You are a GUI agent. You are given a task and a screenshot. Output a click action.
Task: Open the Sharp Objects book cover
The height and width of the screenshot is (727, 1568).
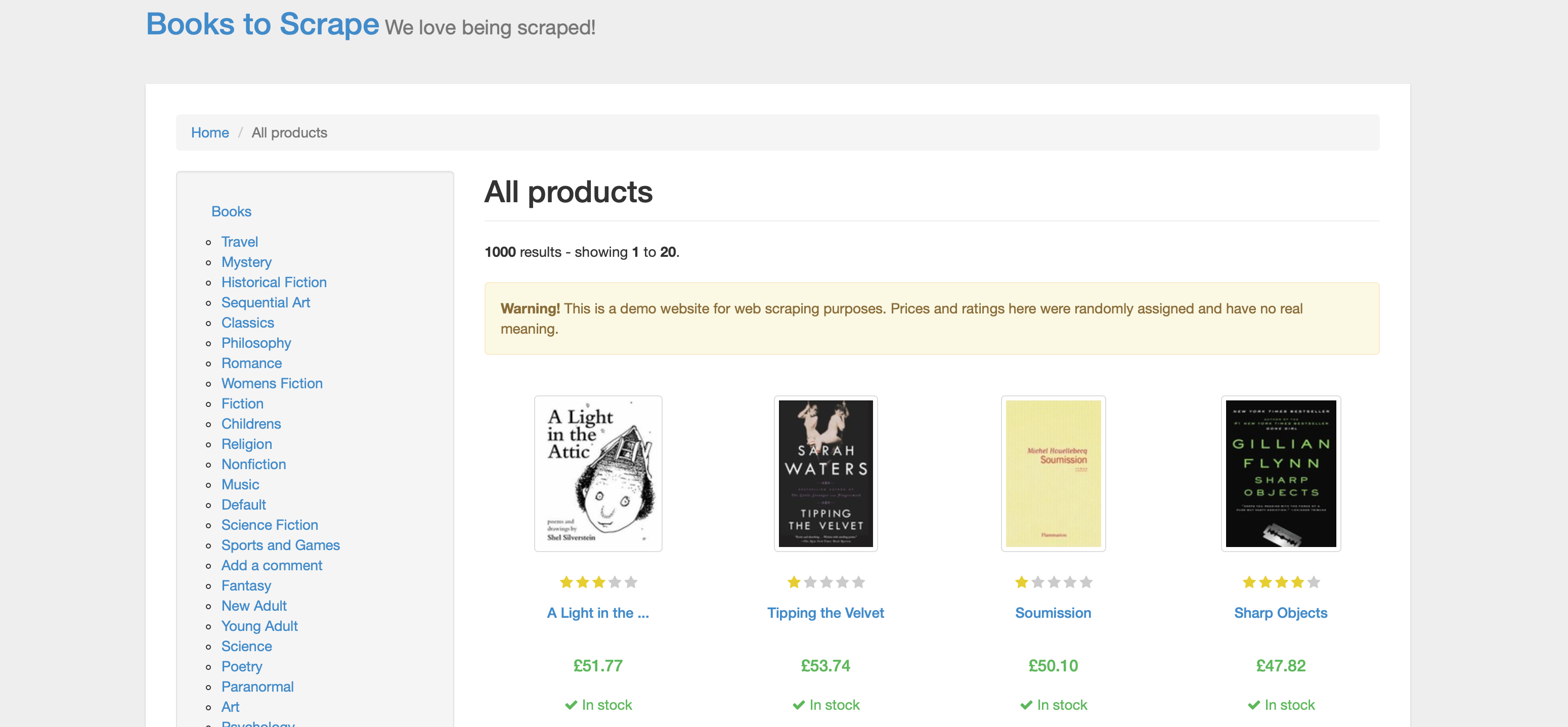tap(1281, 473)
